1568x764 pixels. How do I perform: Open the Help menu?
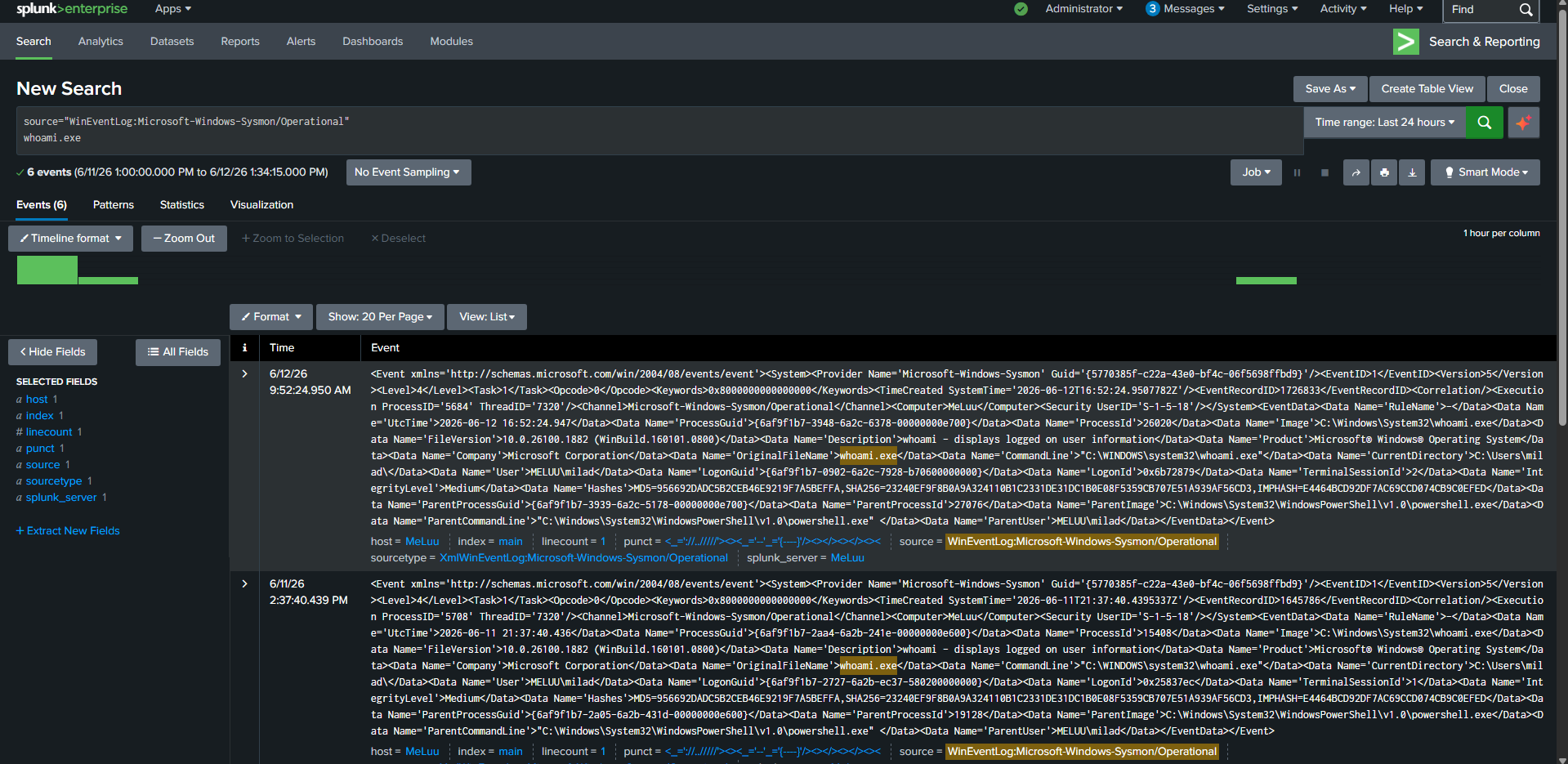(1405, 9)
